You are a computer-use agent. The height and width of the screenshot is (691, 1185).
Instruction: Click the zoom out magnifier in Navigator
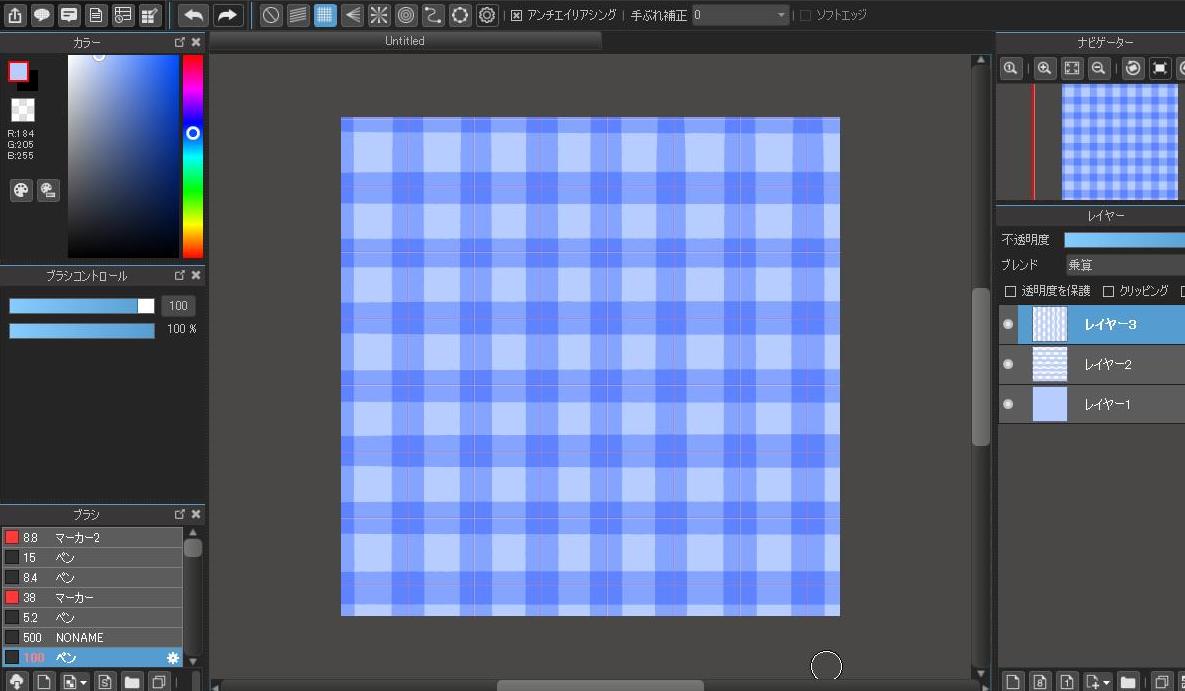pos(1098,68)
